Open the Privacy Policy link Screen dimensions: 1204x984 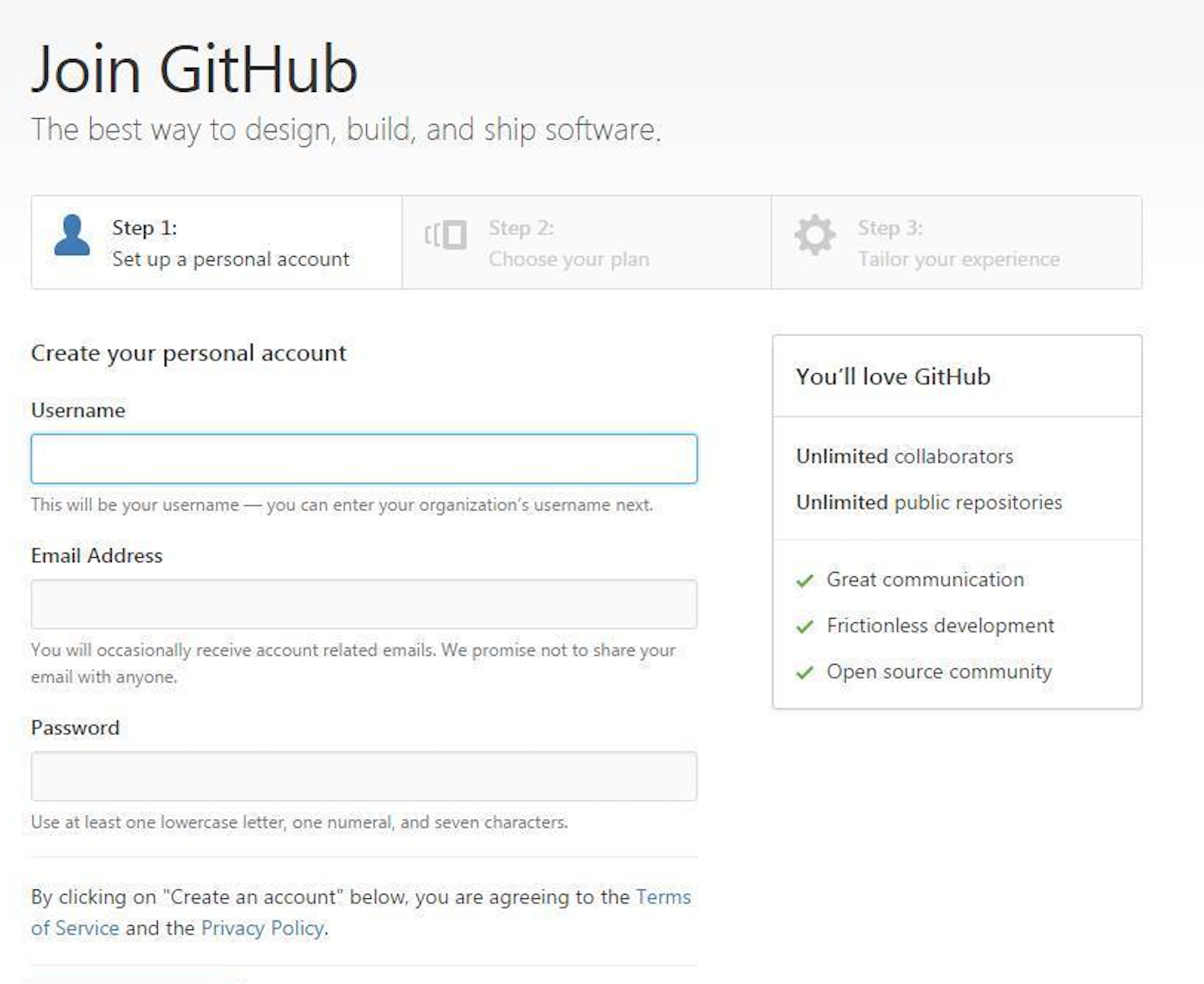click(x=261, y=928)
